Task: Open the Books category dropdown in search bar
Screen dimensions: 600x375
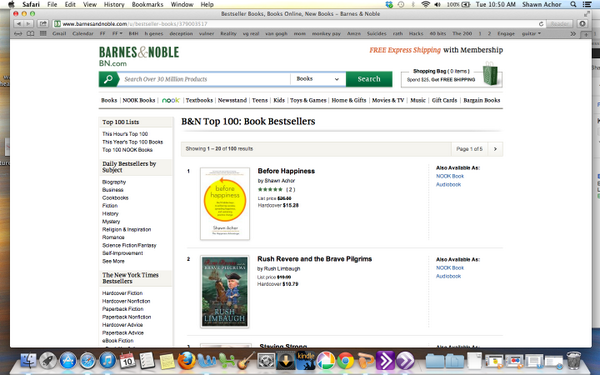Action: 318,79
